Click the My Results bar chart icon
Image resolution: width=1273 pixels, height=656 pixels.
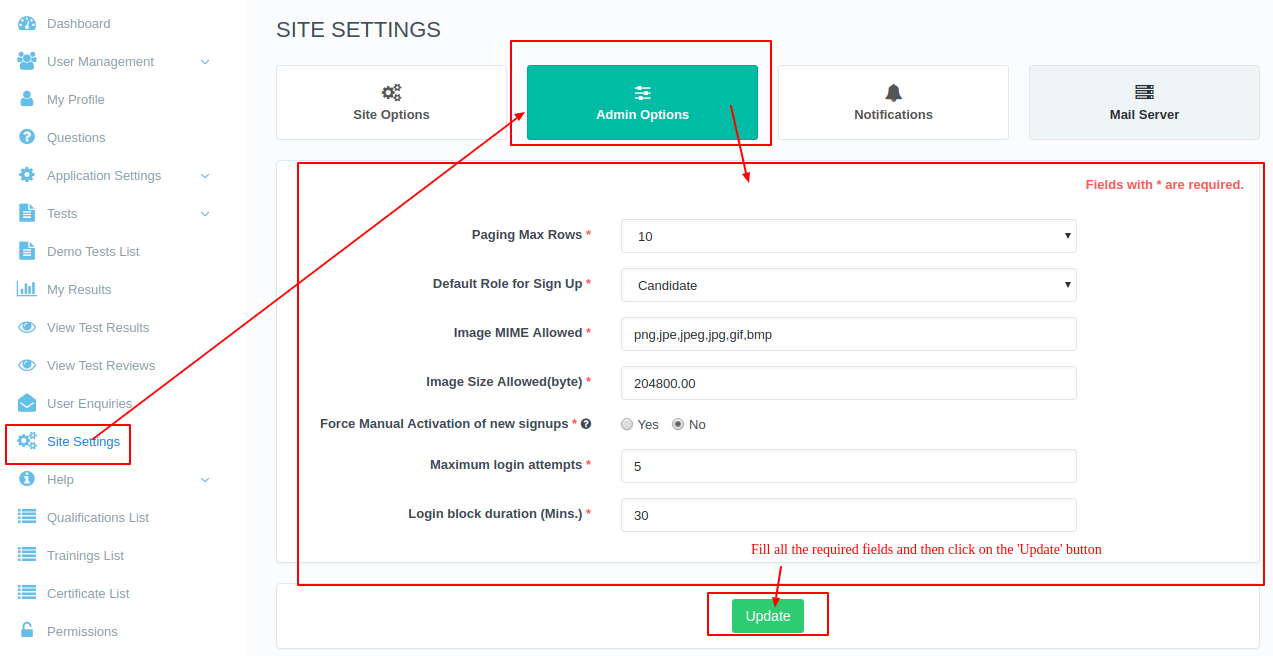pyautogui.click(x=27, y=289)
